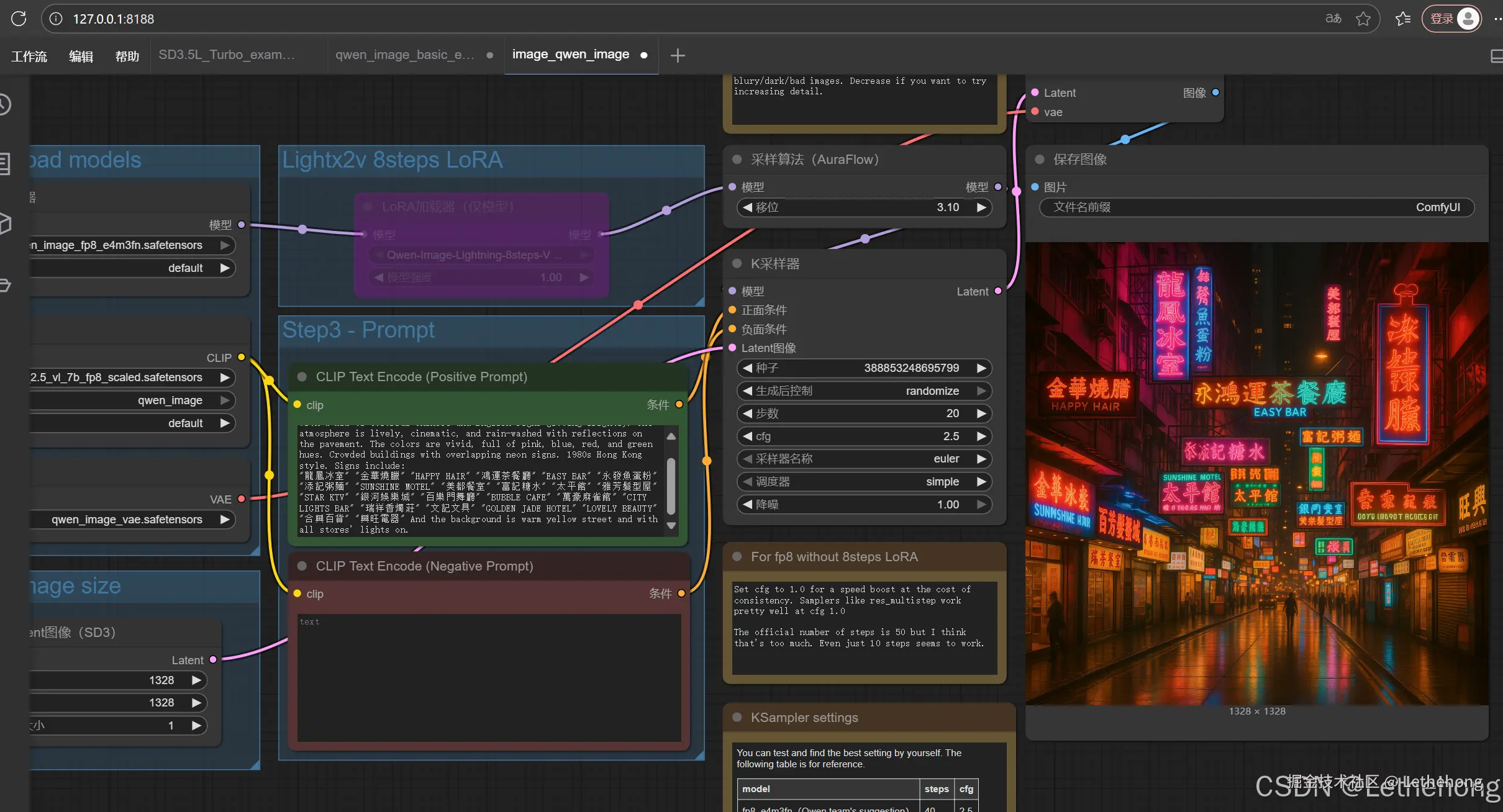Click the new workflow tab plus icon
This screenshot has height=812, width=1503.
click(x=678, y=55)
